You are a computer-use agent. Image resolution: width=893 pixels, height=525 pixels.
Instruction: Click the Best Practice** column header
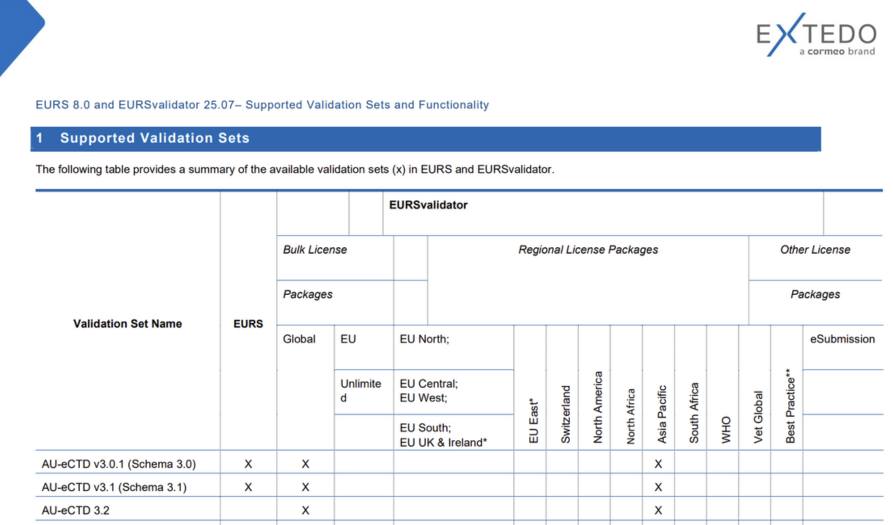[789, 407]
